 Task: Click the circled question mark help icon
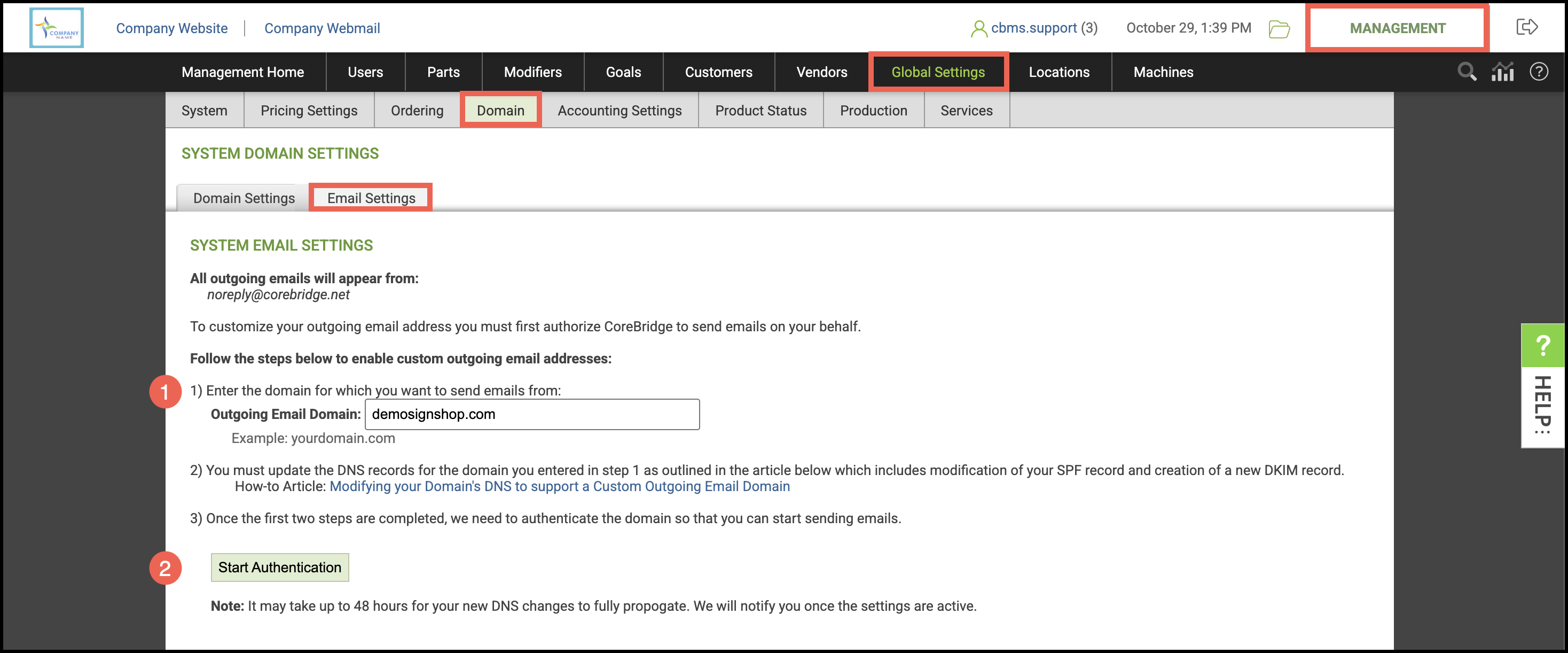[1539, 72]
